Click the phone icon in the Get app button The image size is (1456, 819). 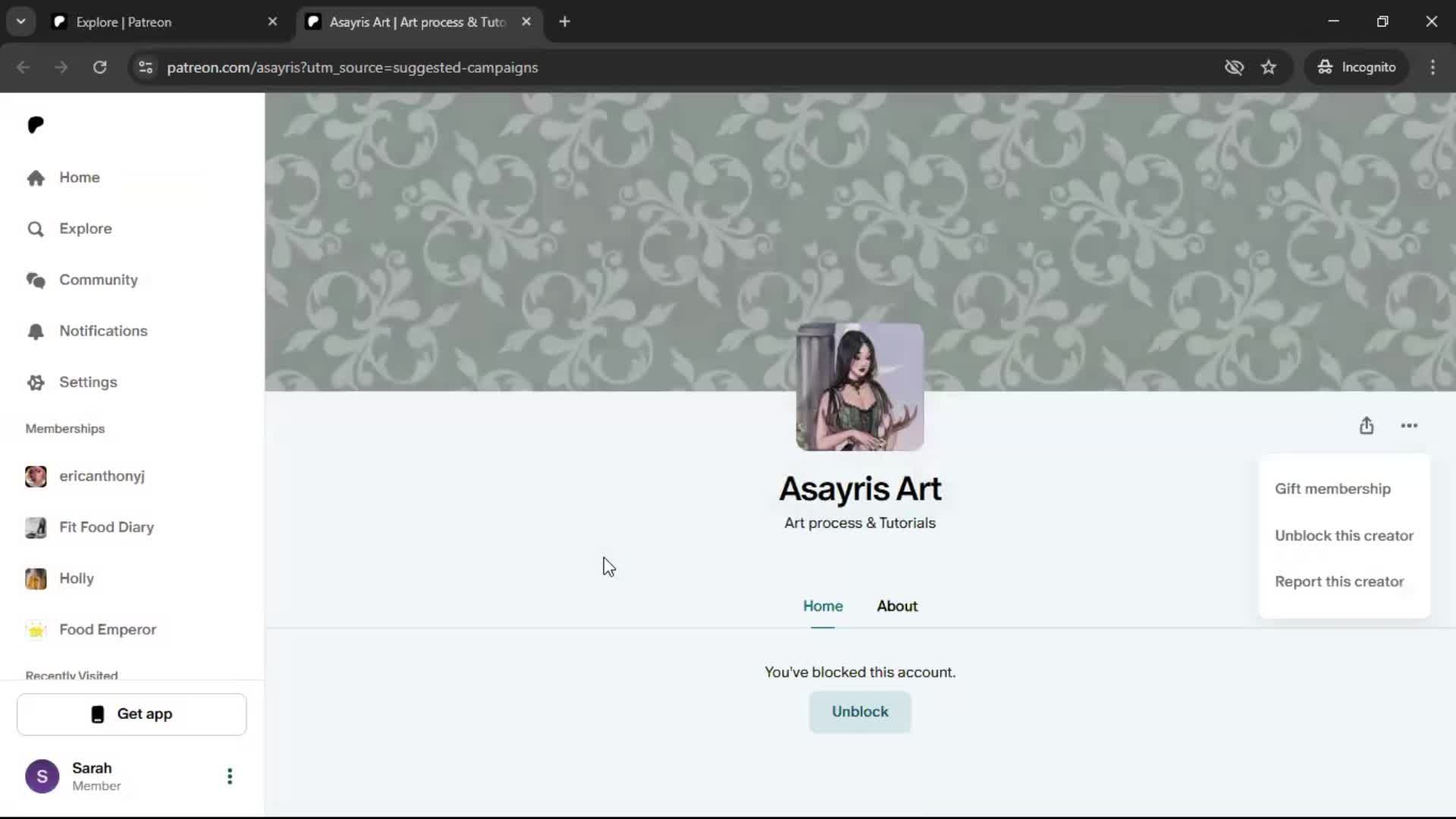tap(98, 714)
